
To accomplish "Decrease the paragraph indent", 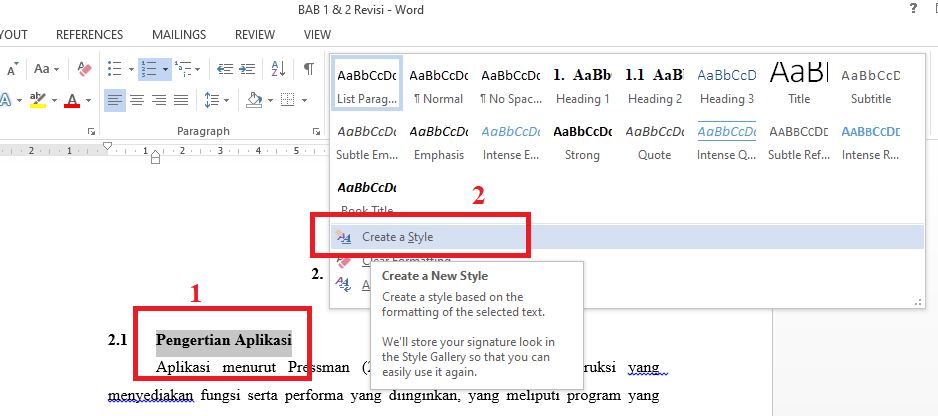I will tap(225, 69).
